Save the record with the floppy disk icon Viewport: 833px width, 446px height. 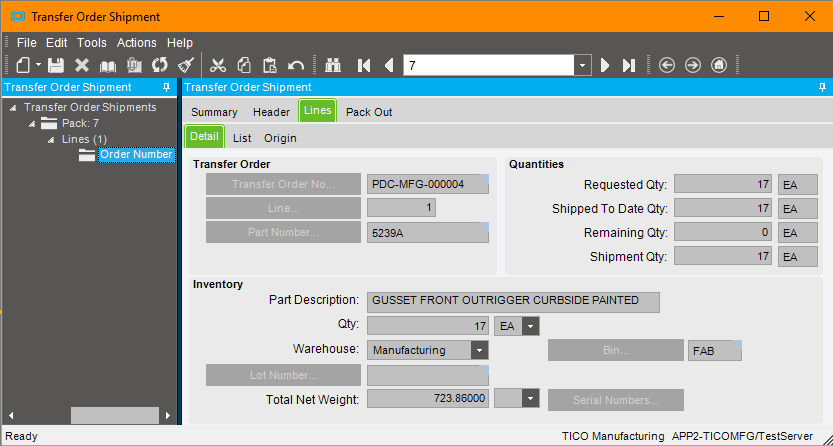coord(56,65)
